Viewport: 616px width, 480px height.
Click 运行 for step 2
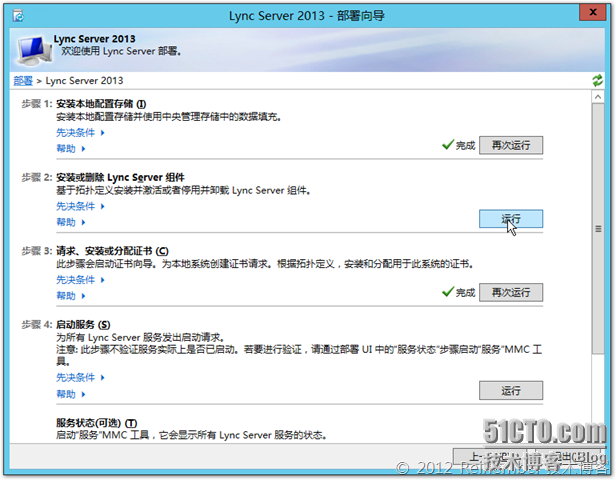(511, 219)
